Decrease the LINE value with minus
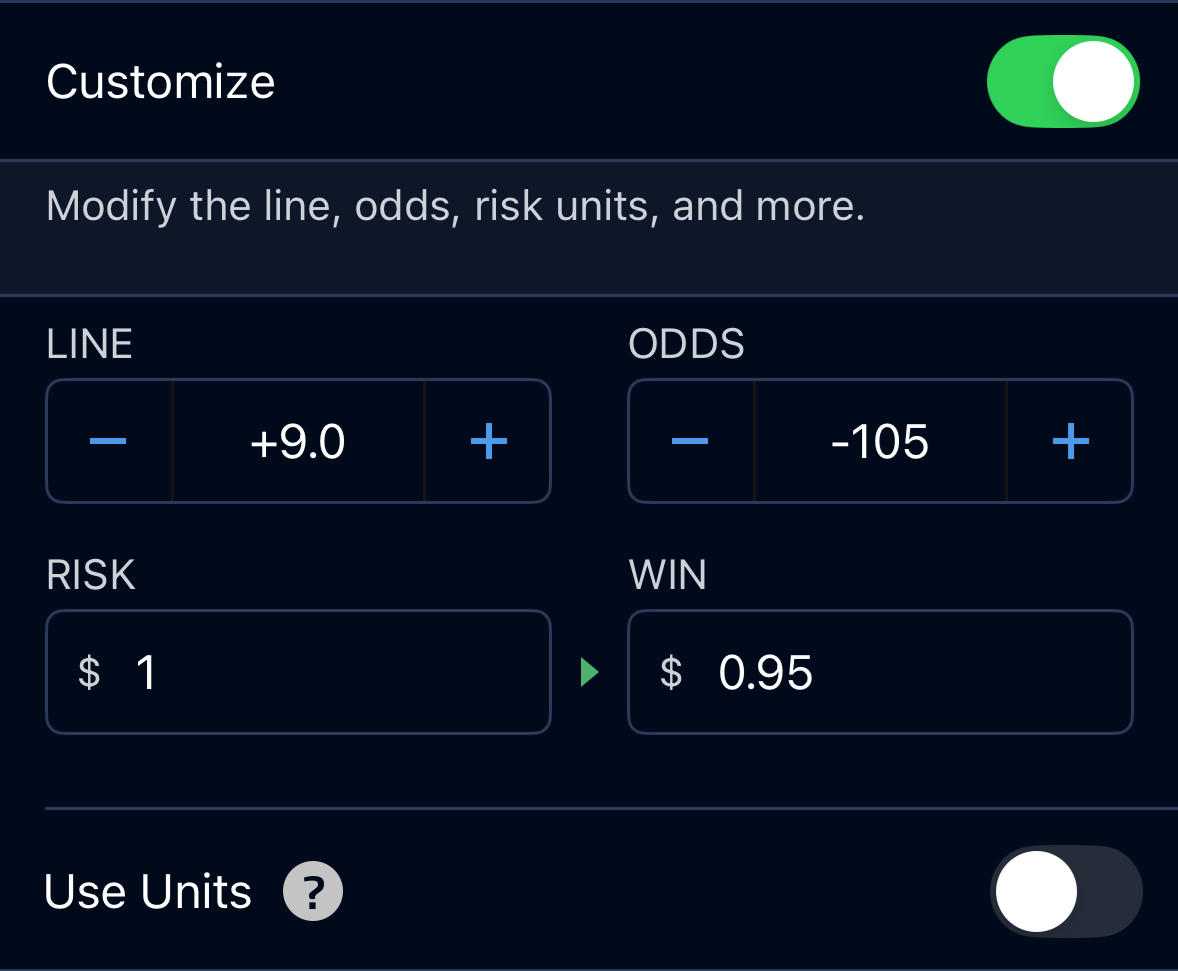This screenshot has height=971, width=1178. pyautogui.click(x=109, y=441)
